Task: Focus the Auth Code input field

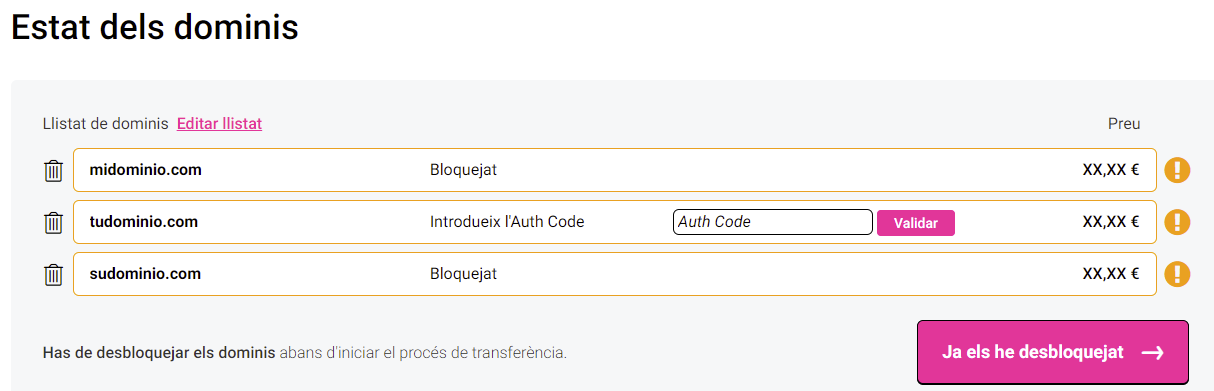Action: click(x=772, y=222)
